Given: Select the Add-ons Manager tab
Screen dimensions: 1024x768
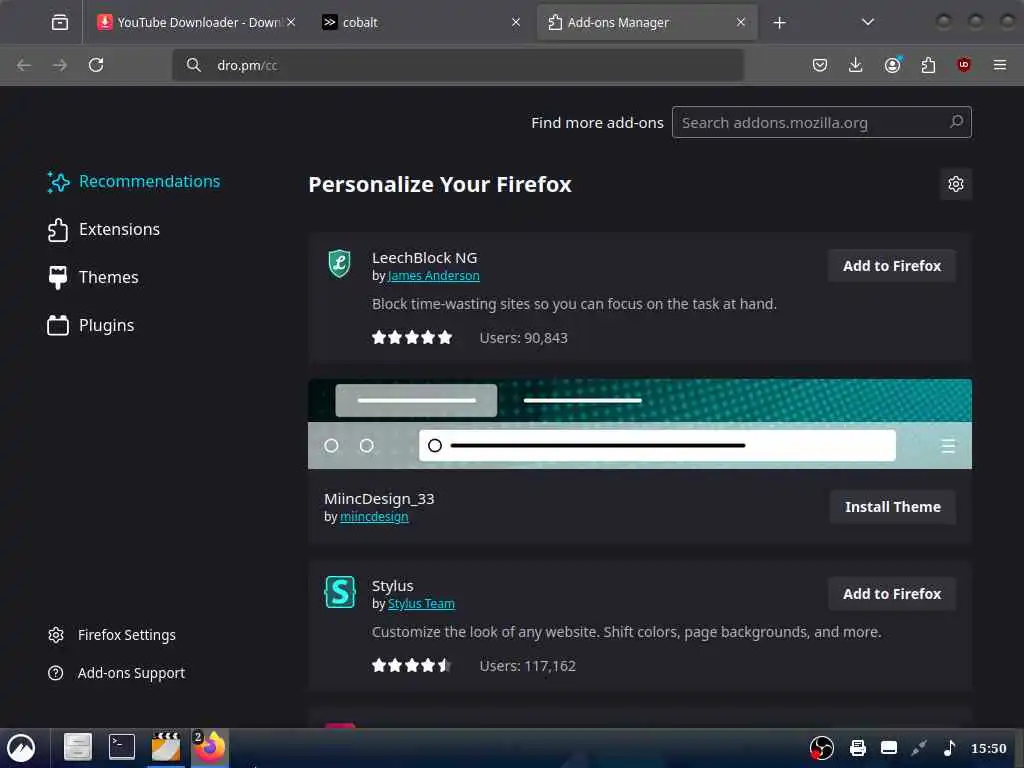Looking at the screenshot, I should (x=647, y=23).
